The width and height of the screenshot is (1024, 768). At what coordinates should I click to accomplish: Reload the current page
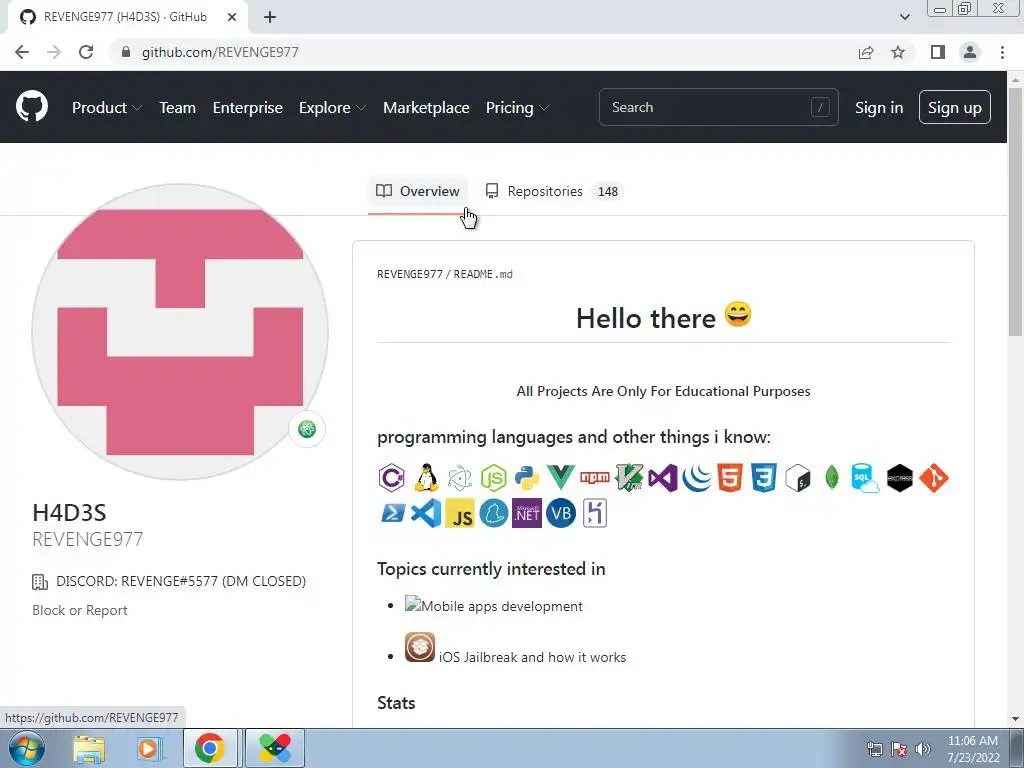[x=86, y=52]
